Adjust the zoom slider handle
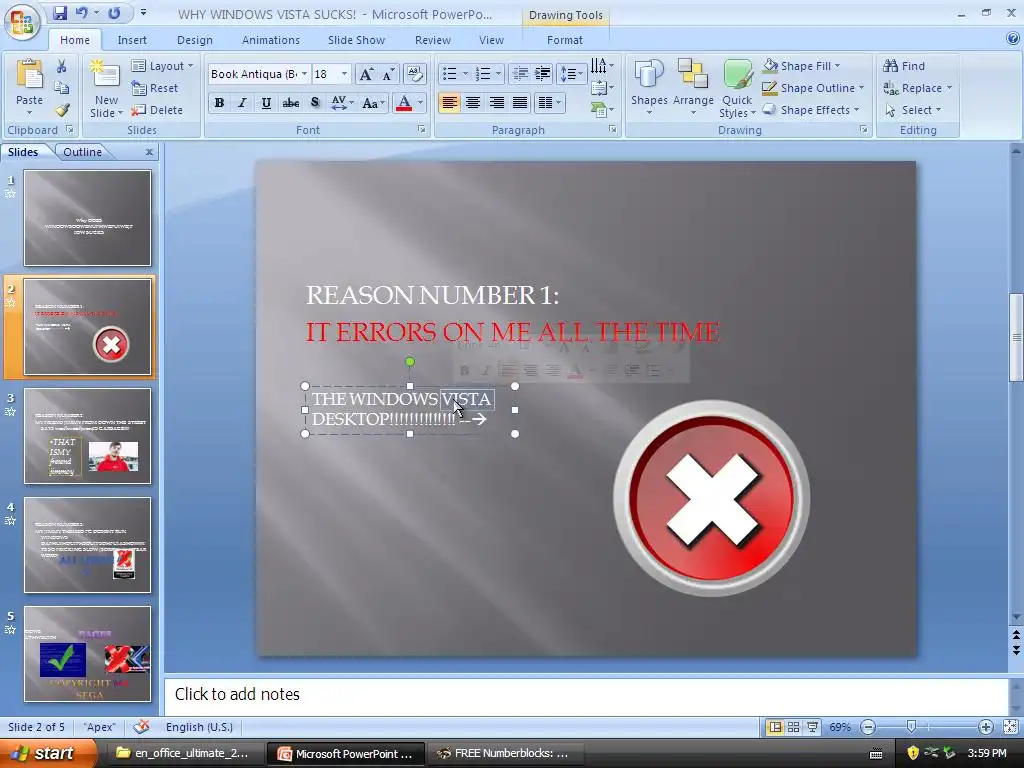The width and height of the screenshot is (1024, 768). (912, 726)
